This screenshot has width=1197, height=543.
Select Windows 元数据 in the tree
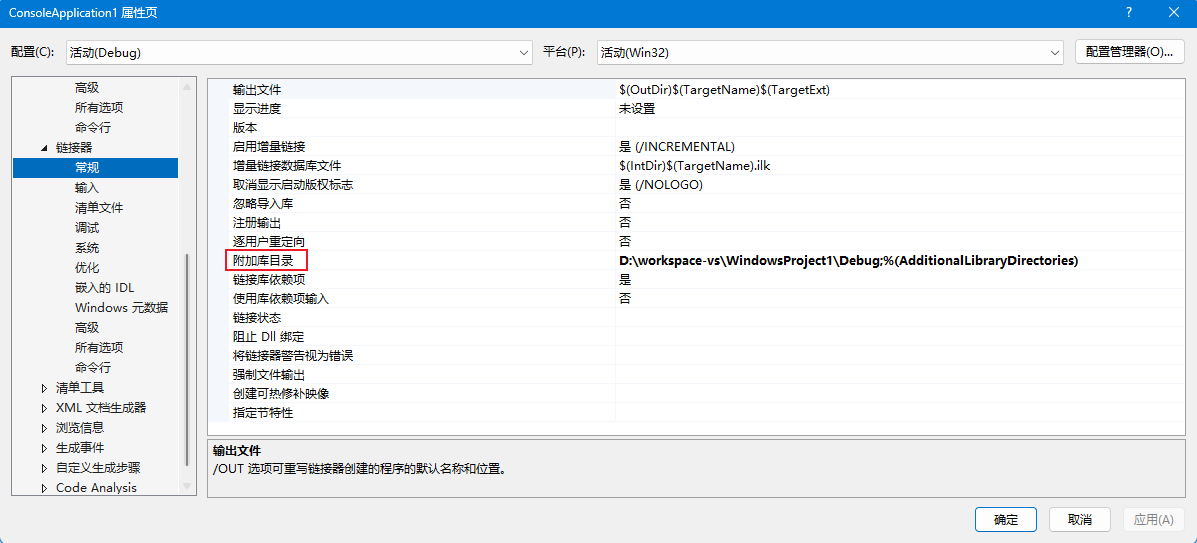121,308
